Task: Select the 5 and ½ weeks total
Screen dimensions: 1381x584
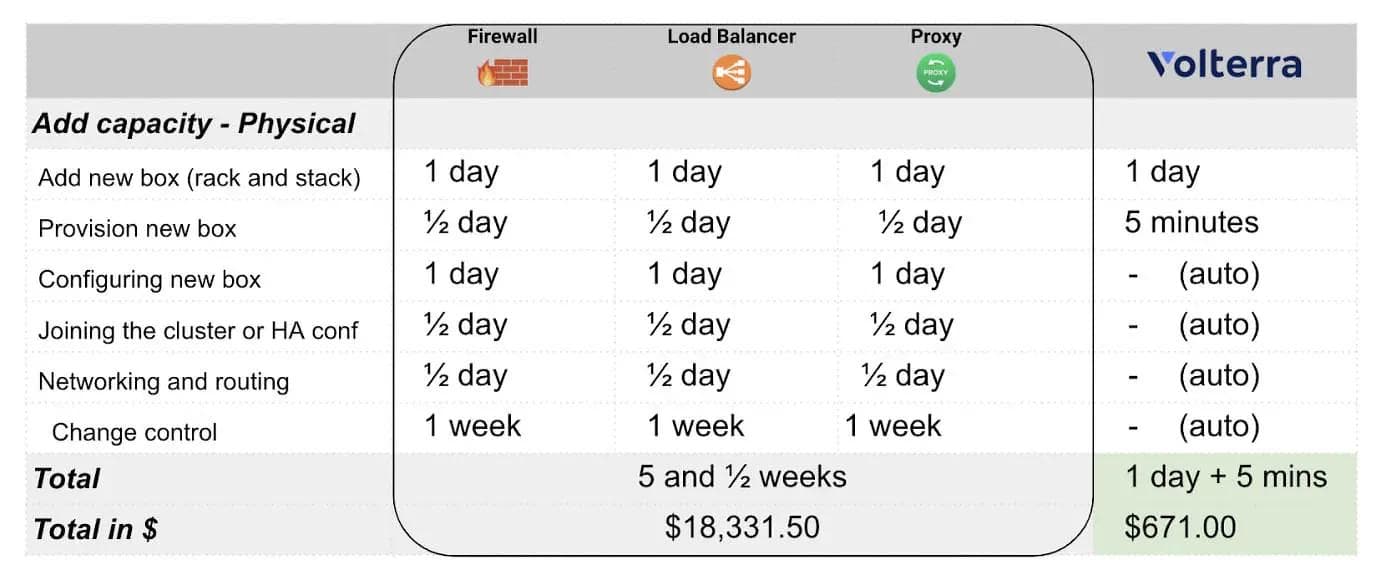Action: (x=742, y=477)
